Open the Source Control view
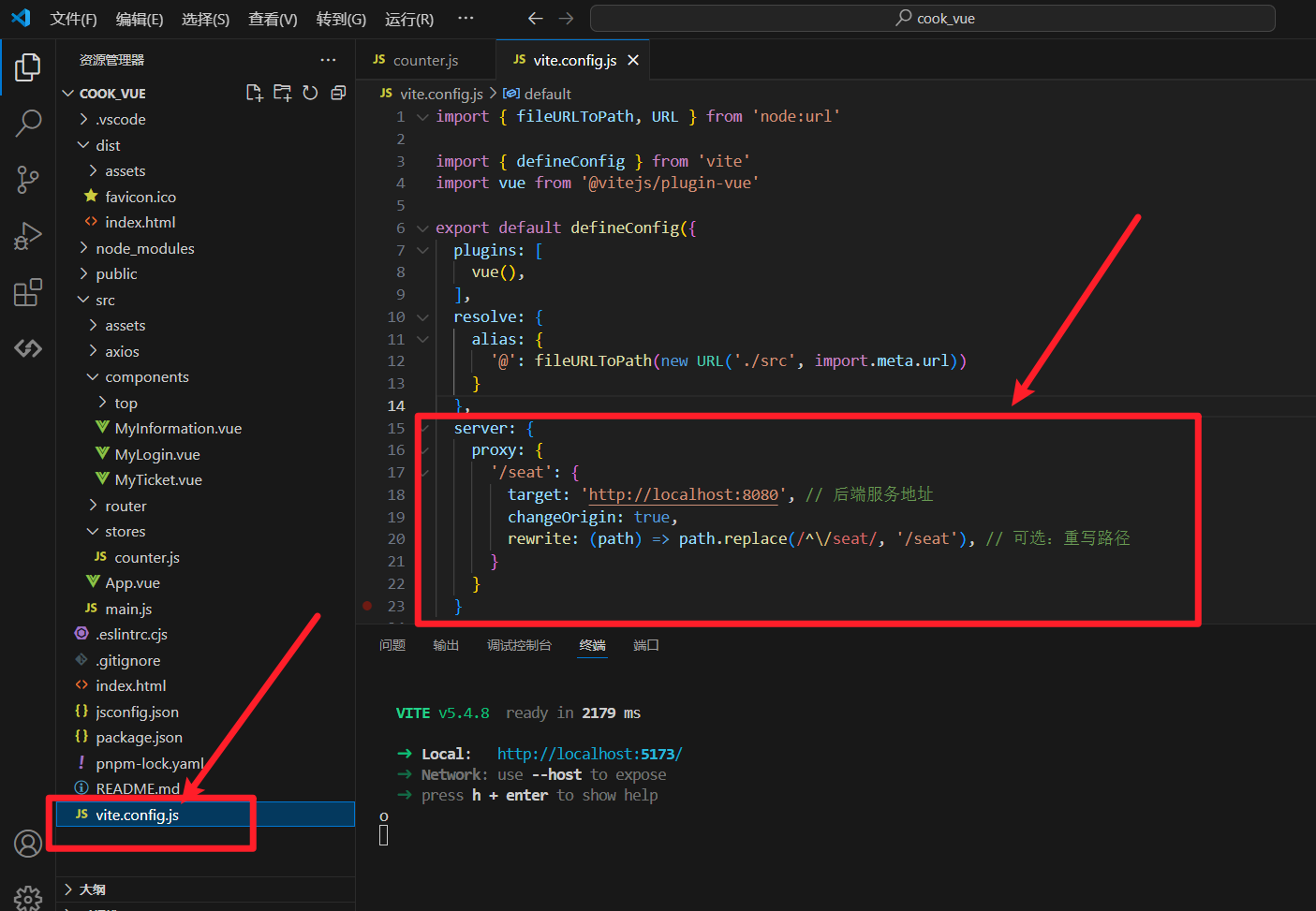1316x911 pixels. point(28,180)
